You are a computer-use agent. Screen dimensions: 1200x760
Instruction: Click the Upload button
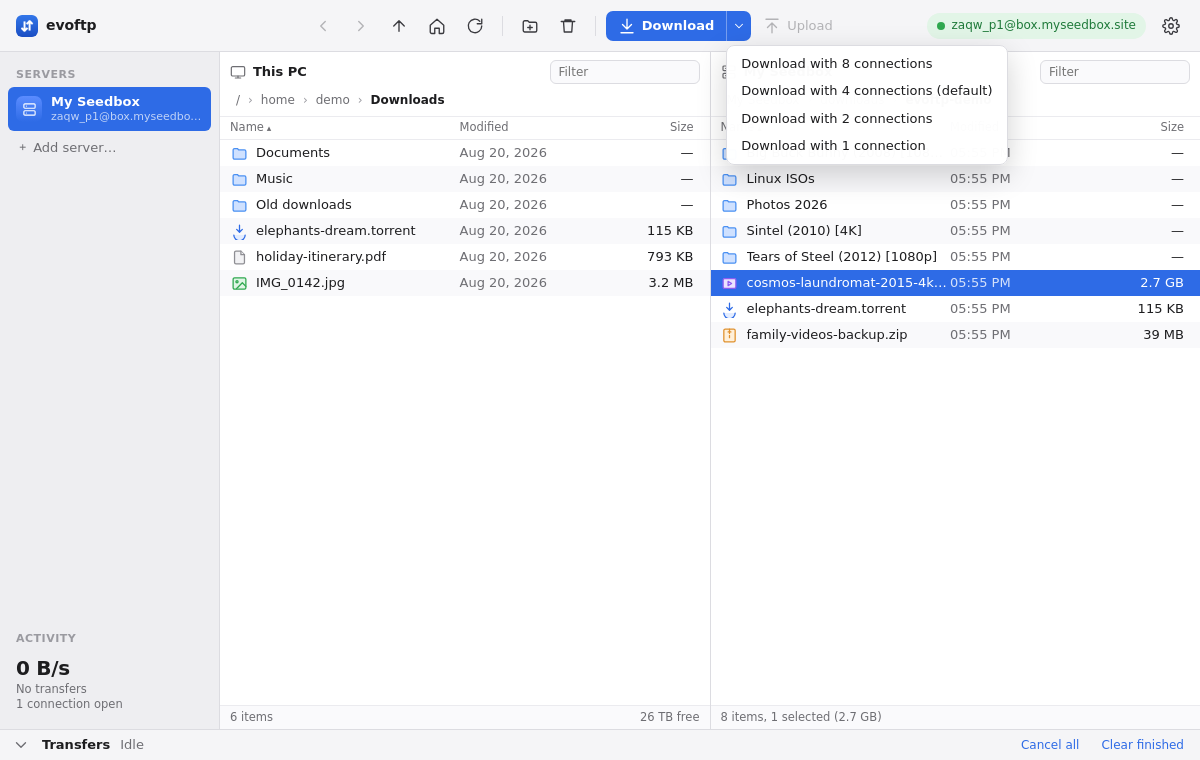[798, 26]
